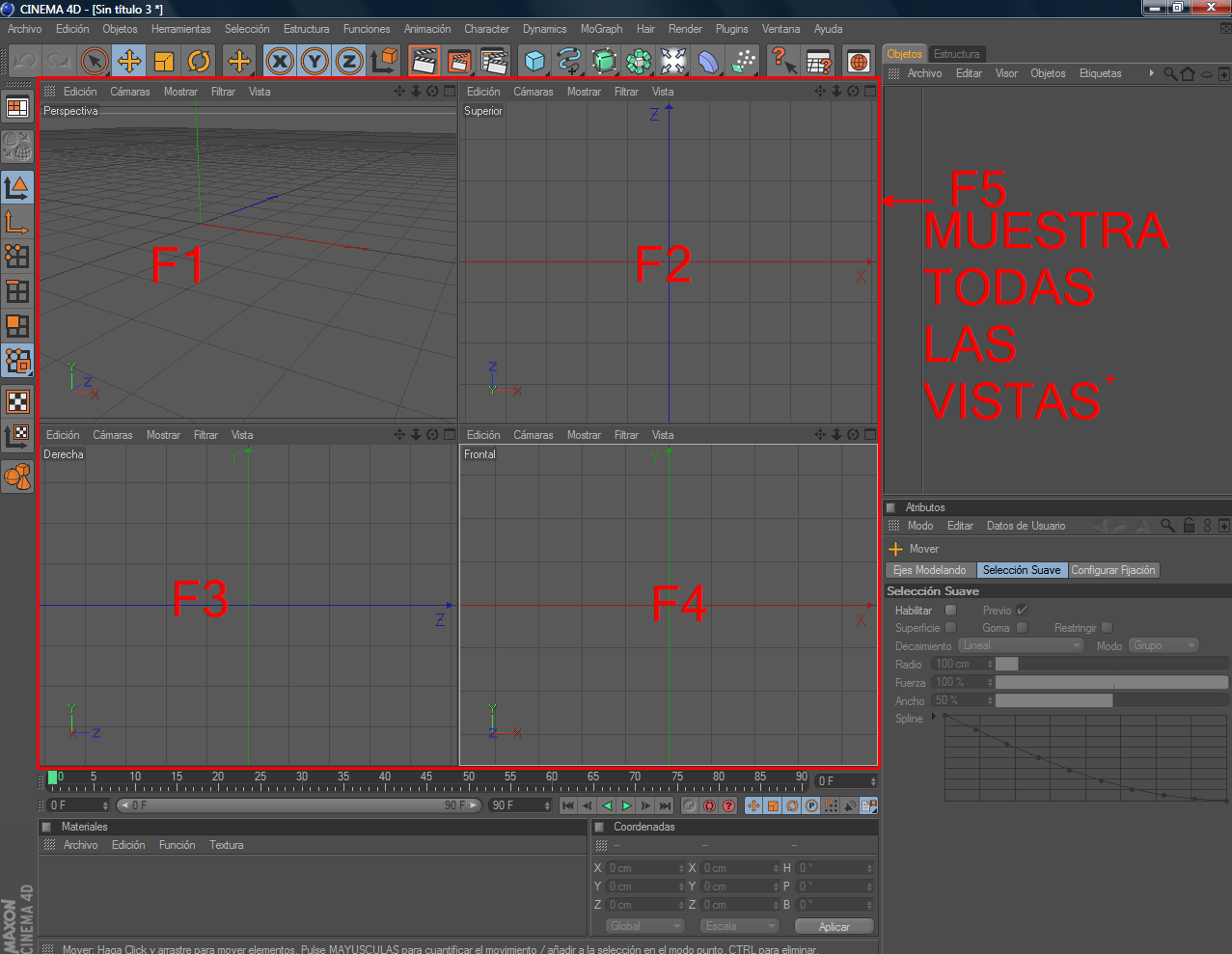The image size is (1232, 954).
Task: Select the Rotate tool in the toolbar
Action: tap(200, 60)
